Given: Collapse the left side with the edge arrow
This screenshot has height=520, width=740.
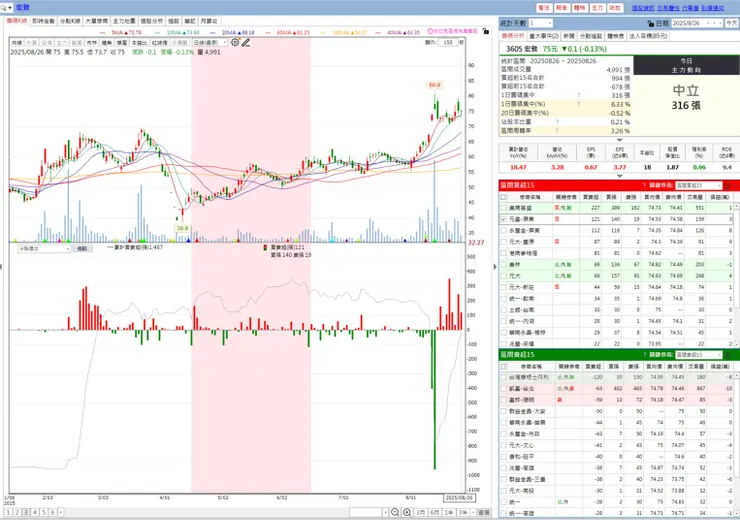Looking at the screenshot, I should tap(1, 267).
